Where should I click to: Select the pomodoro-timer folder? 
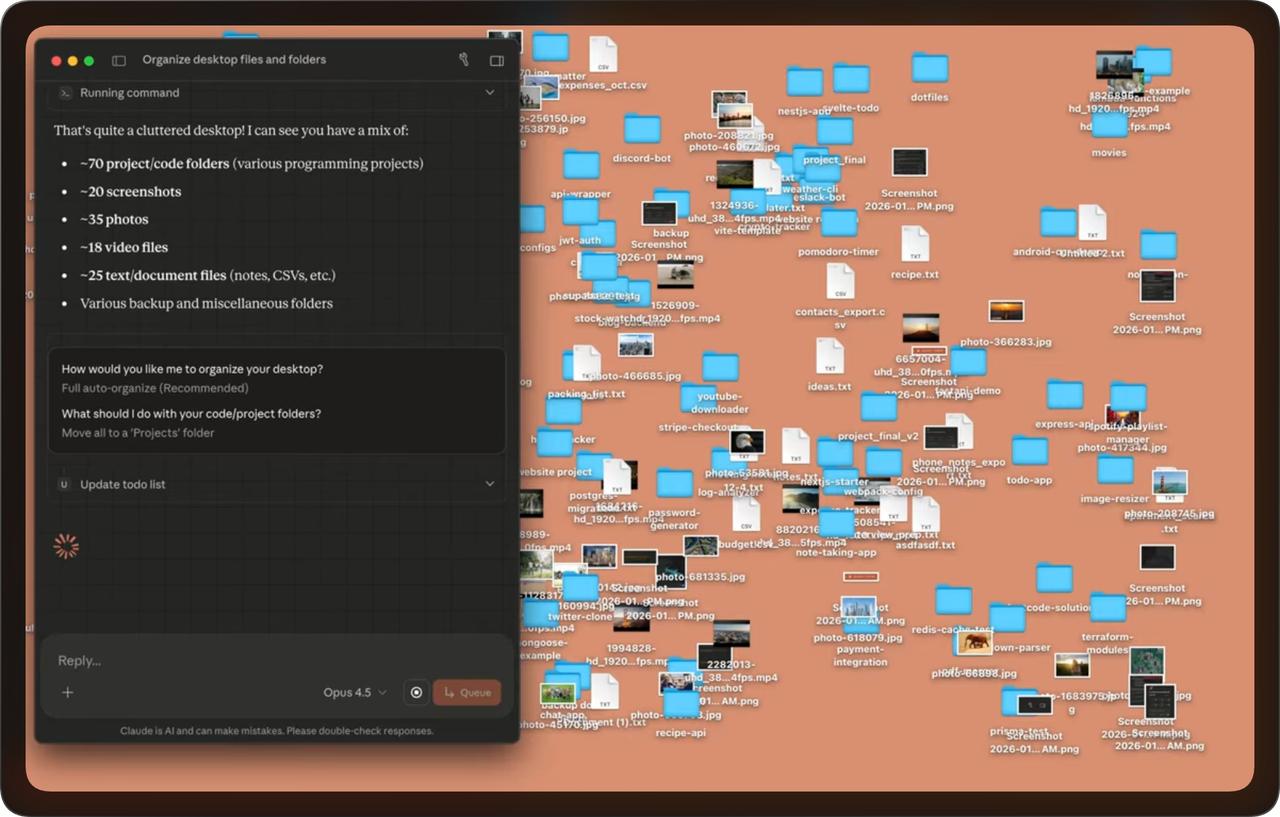(838, 224)
